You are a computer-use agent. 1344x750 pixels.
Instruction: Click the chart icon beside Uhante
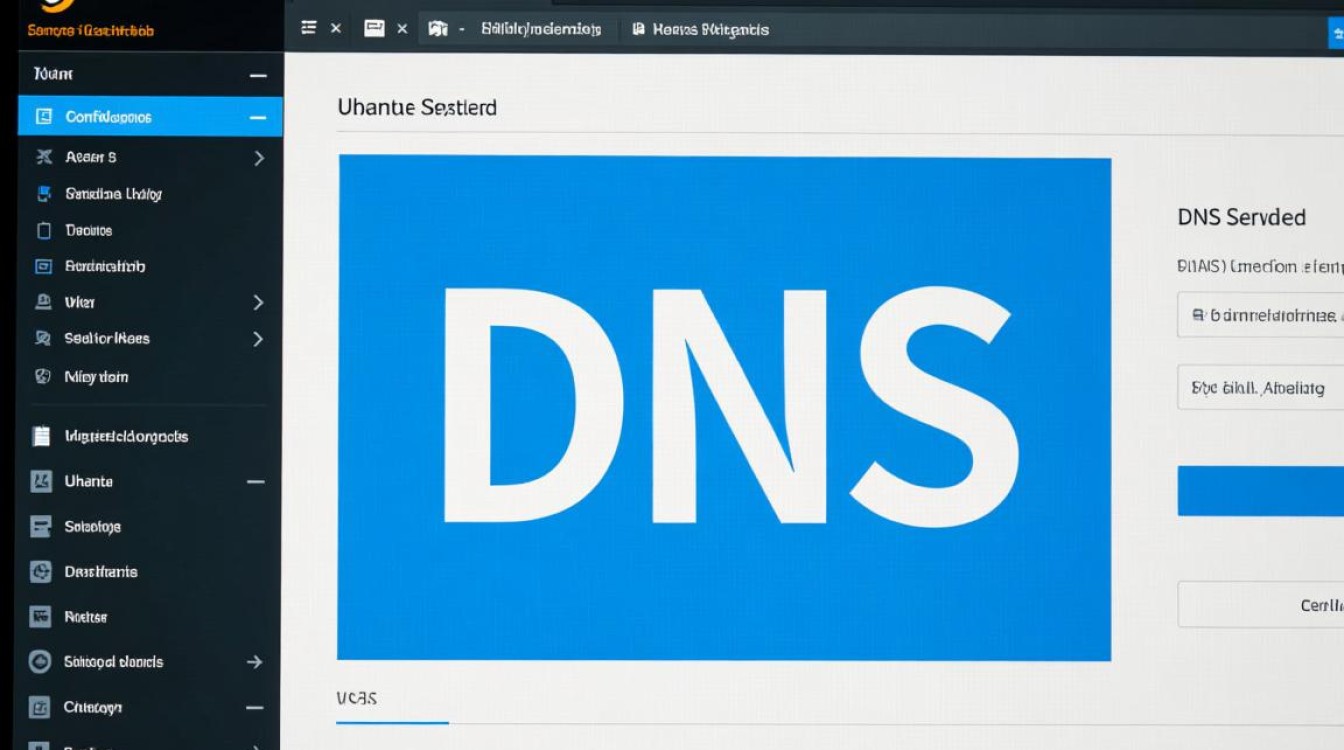tap(41, 481)
